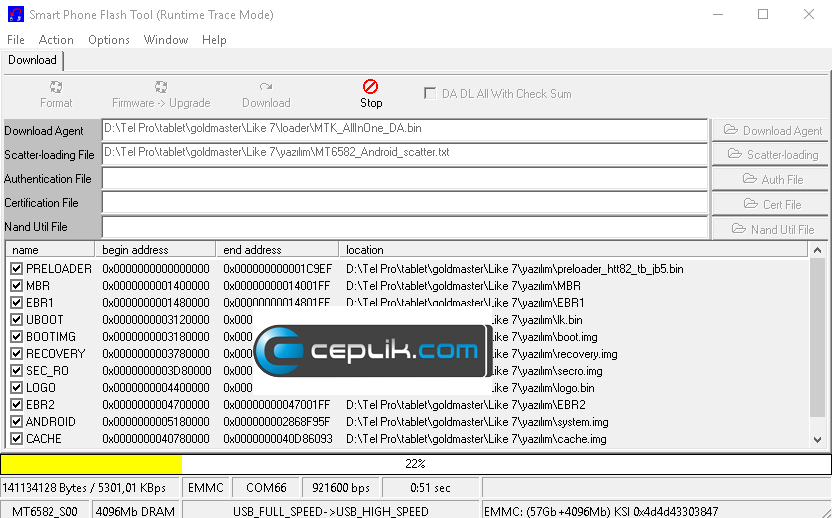Viewport: 832px width, 518px height.
Task: Open the Action menu
Action: coord(56,40)
